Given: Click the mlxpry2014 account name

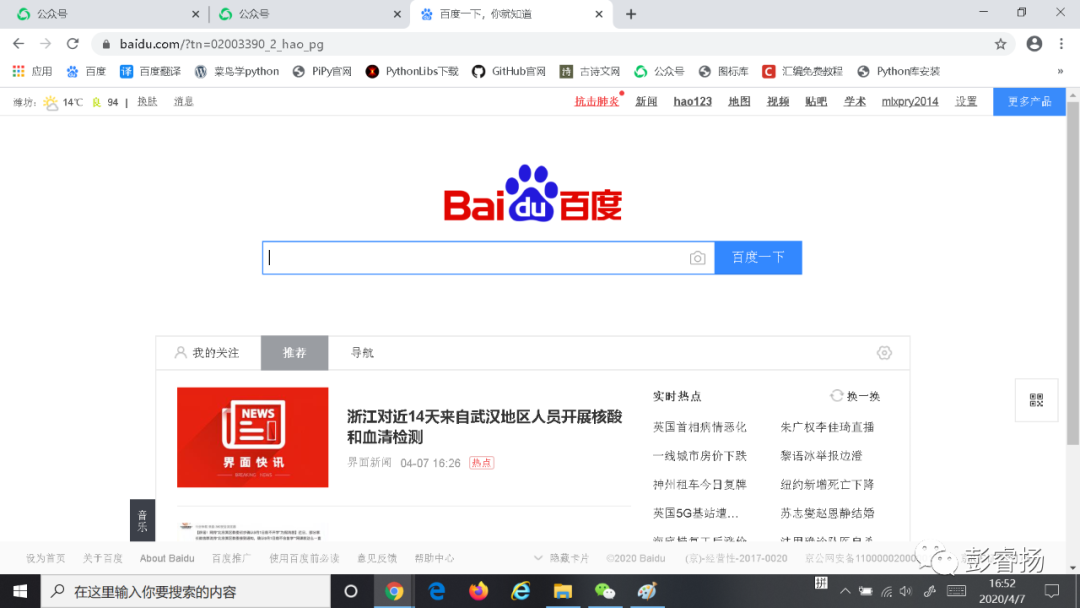Looking at the screenshot, I should (x=910, y=101).
